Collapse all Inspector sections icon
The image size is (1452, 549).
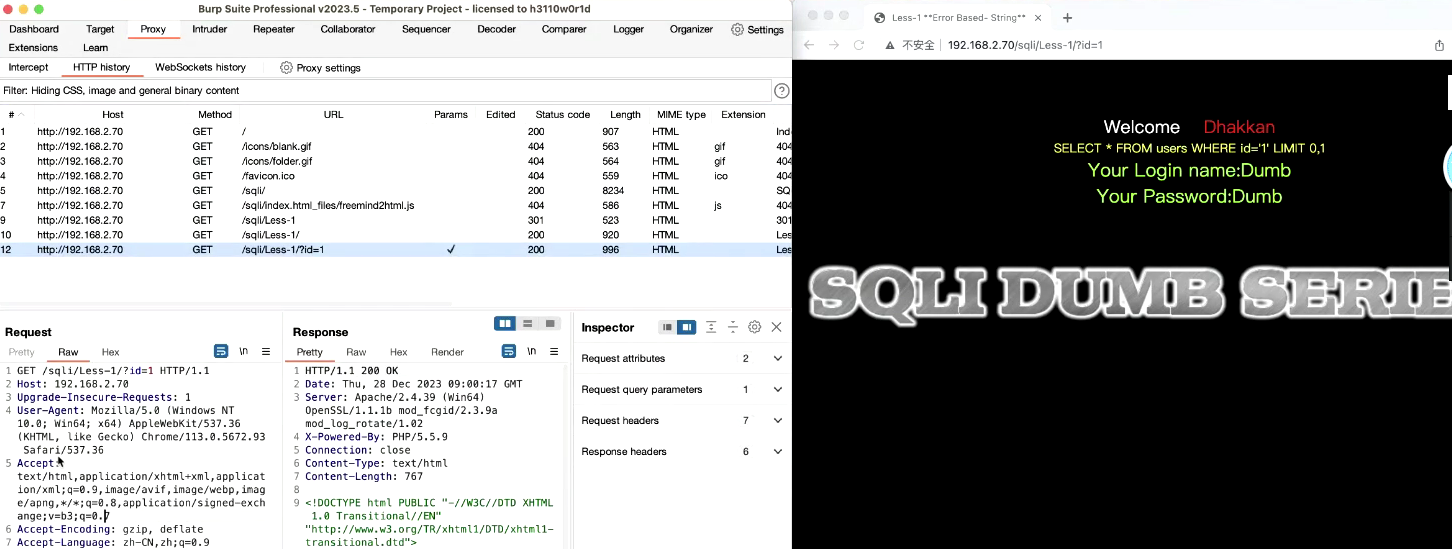tap(733, 327)
